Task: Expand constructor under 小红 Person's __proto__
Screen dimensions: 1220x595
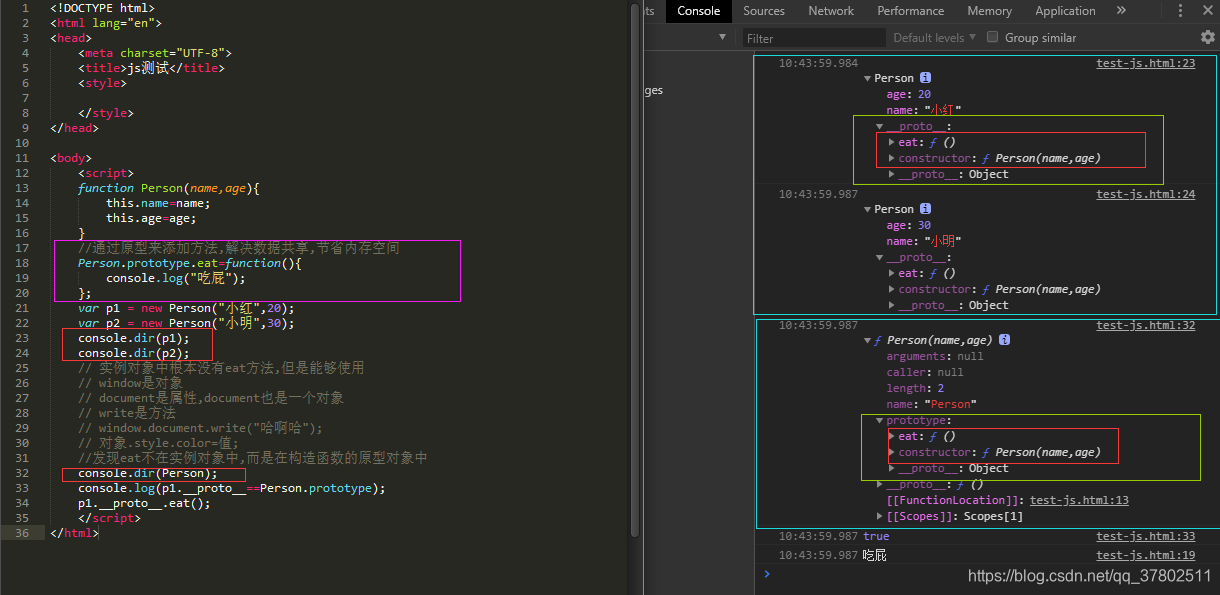Action: tap(892, 158)
